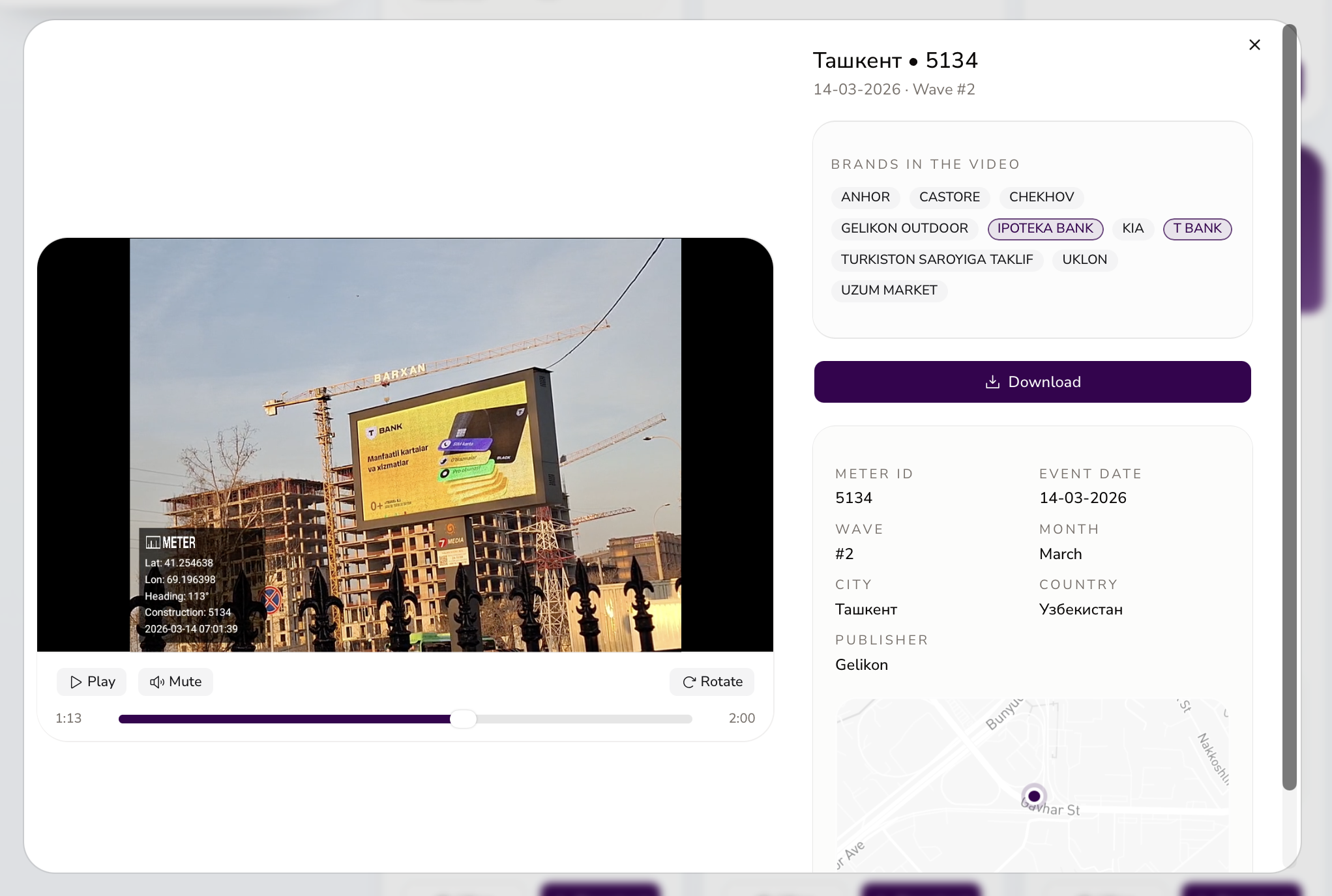
Task: Toggle the KIA brand tag
Action: (x=1132, y=229)
